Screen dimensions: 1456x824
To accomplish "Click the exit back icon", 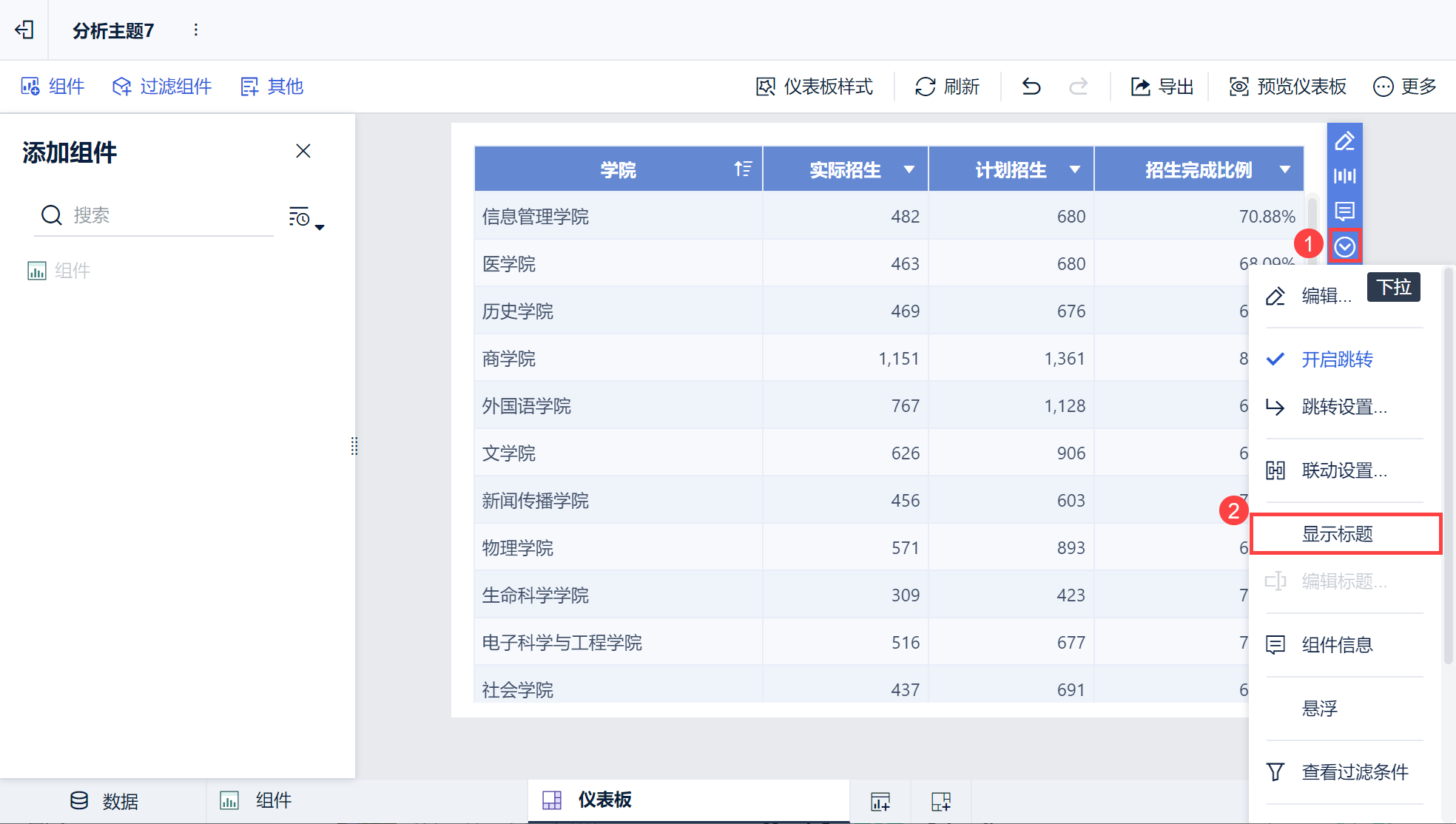I will pos(24,30).
